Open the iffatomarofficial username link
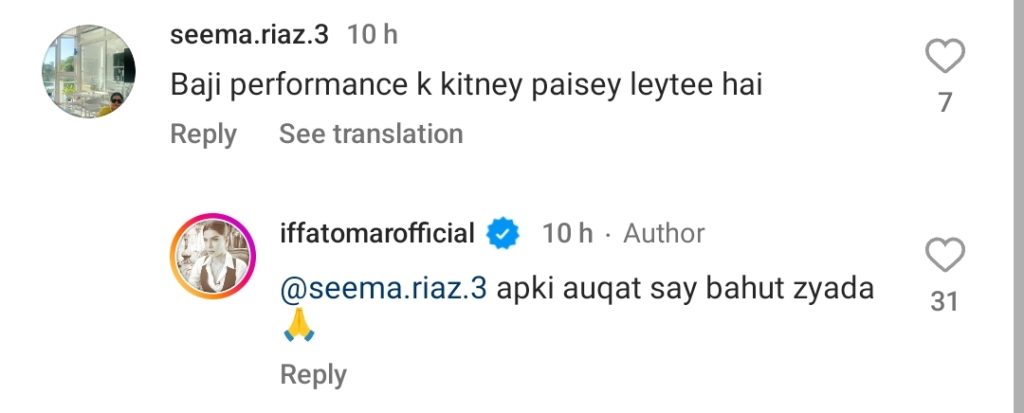 coord(379,234)
